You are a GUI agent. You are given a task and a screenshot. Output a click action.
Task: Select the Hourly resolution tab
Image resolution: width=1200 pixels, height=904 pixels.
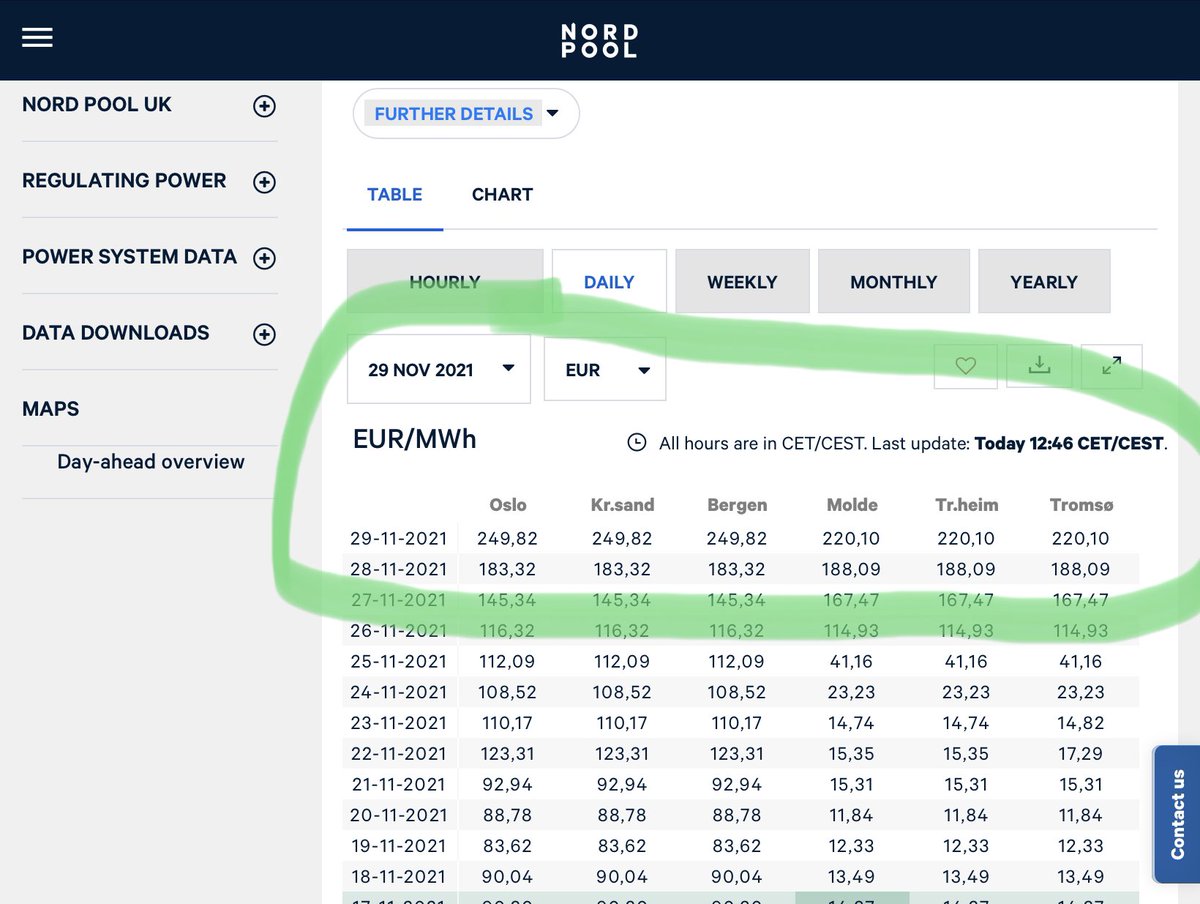445,282
